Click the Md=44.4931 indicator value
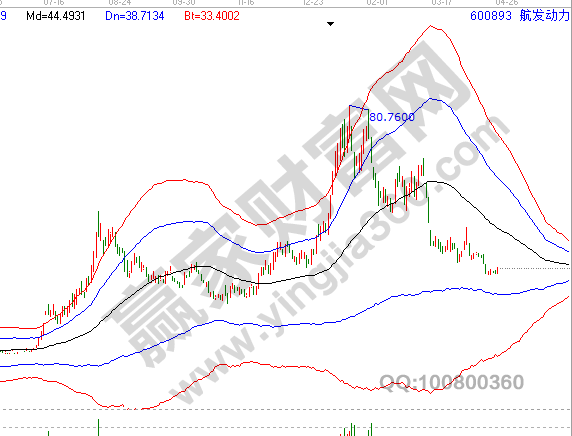The height and width of the screenshot is (436, 572). [x=55, y=16]
